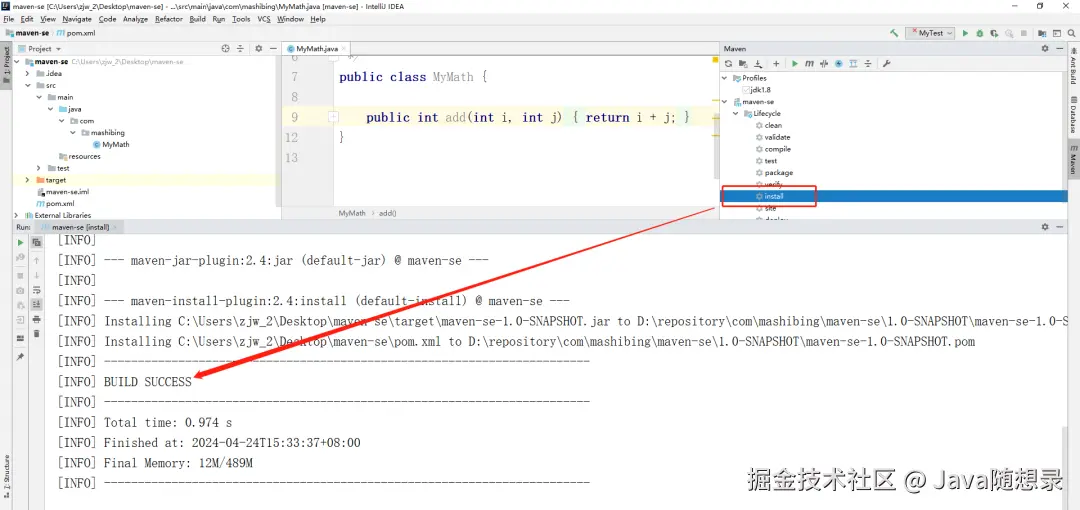The image size is (1080, 510).
Task: Open Run panel gear settings
Action: click(x=1045, y=227)
